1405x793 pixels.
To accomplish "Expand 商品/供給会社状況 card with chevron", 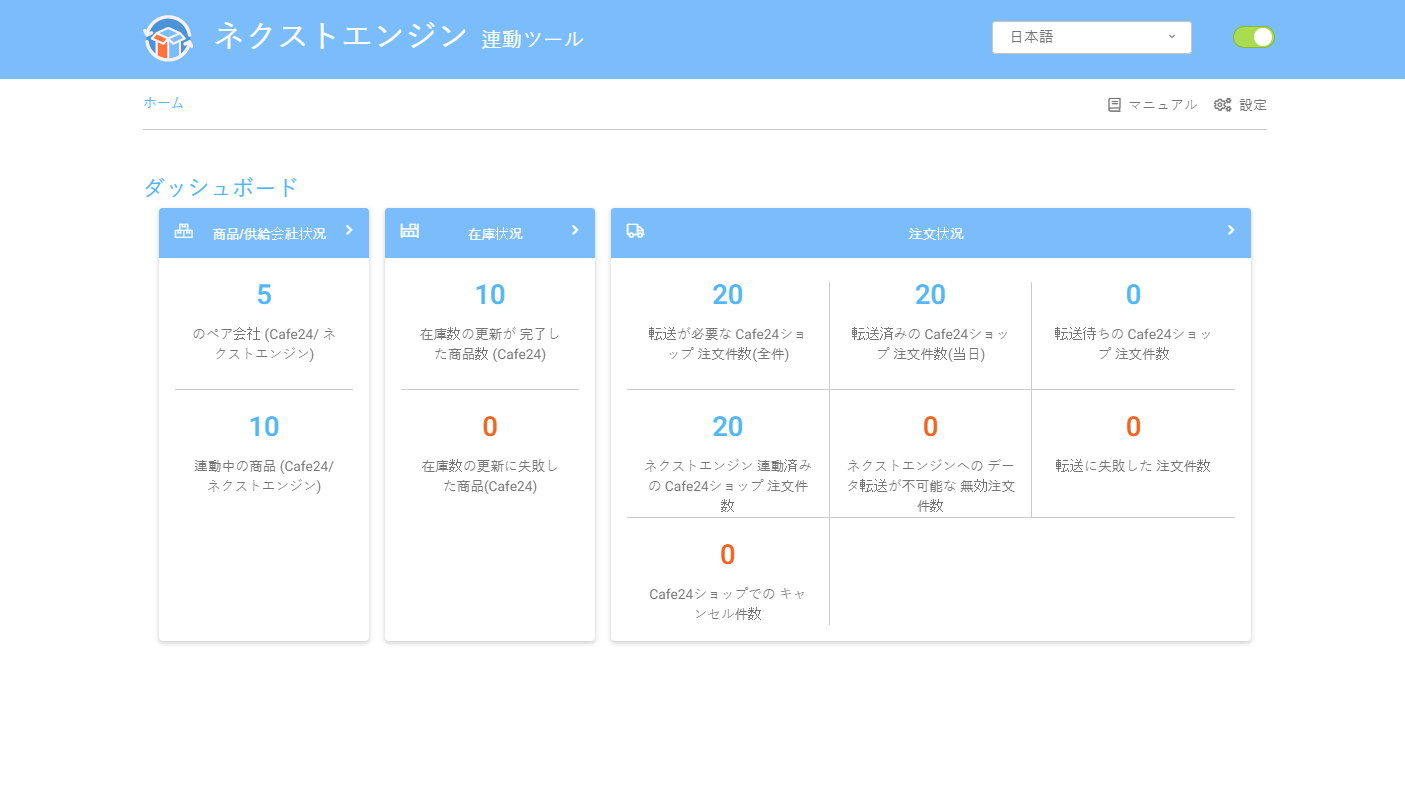I will [349, 230].
